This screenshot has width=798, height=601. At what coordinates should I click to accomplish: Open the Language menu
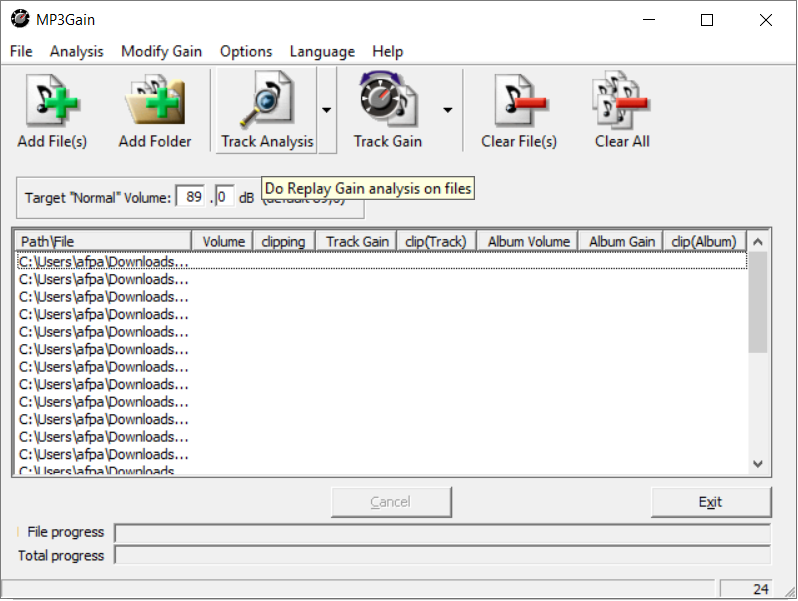(x=322, y=51)
